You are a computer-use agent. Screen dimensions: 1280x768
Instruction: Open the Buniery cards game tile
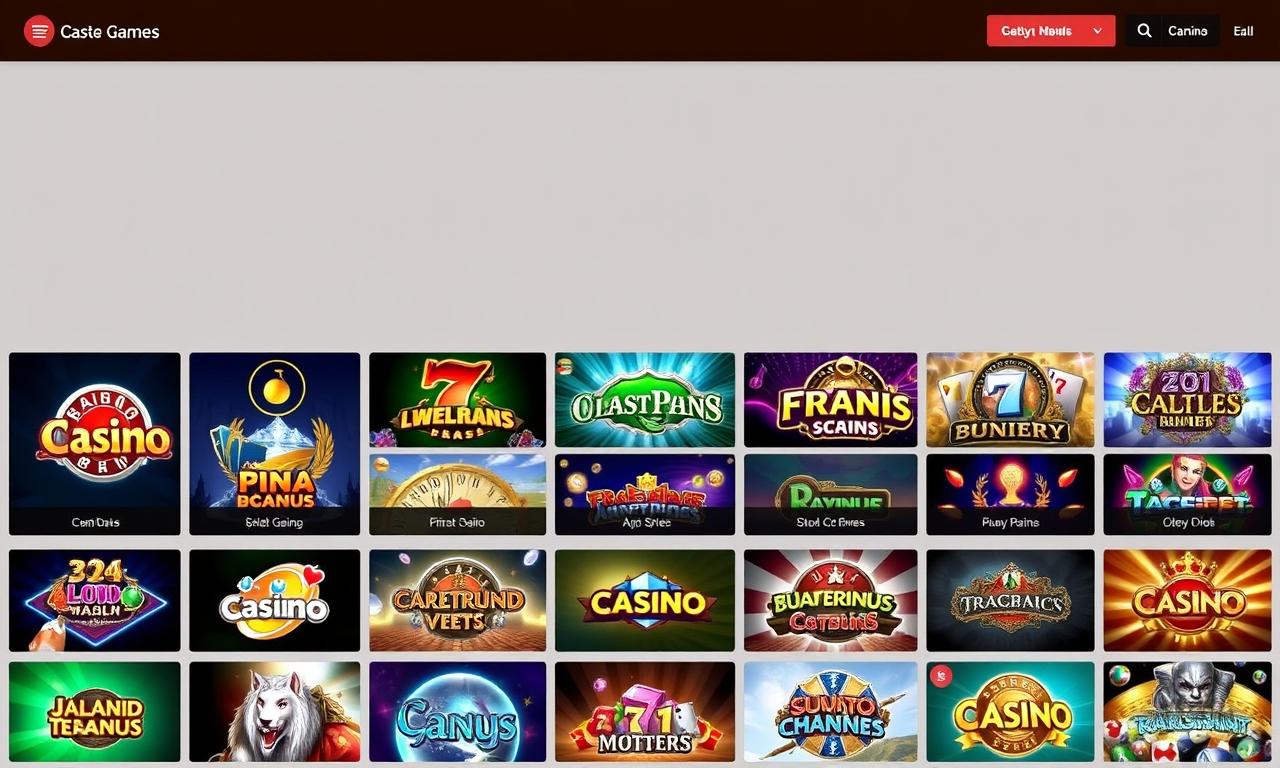(x=1011, y=399)
